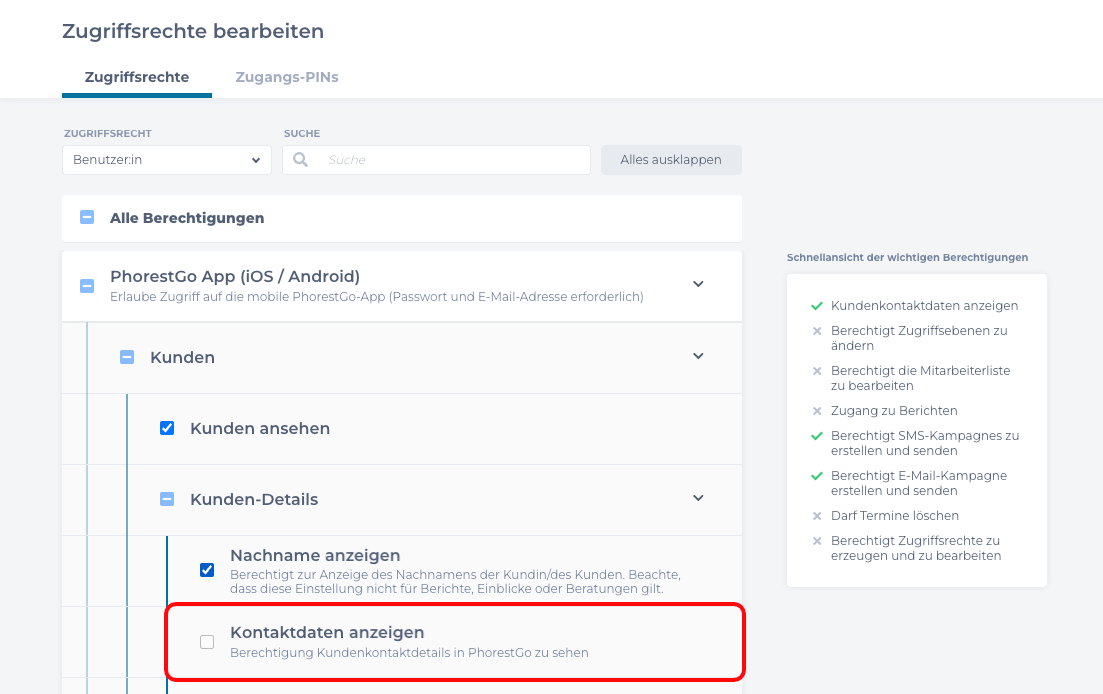Switch to the Zugangs-PINs tab
This screenshot has height=694, width=1103.
[287, 76]
